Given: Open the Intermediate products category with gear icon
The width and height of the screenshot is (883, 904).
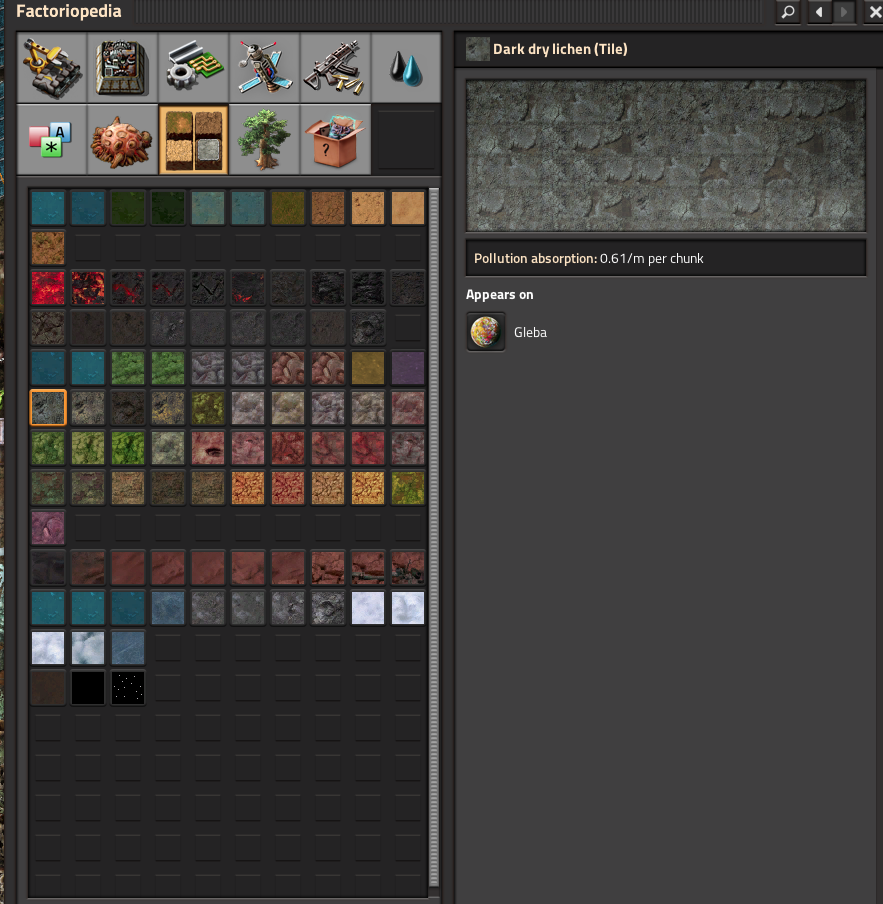Looking at the screenshot, I should click(193, 68).
